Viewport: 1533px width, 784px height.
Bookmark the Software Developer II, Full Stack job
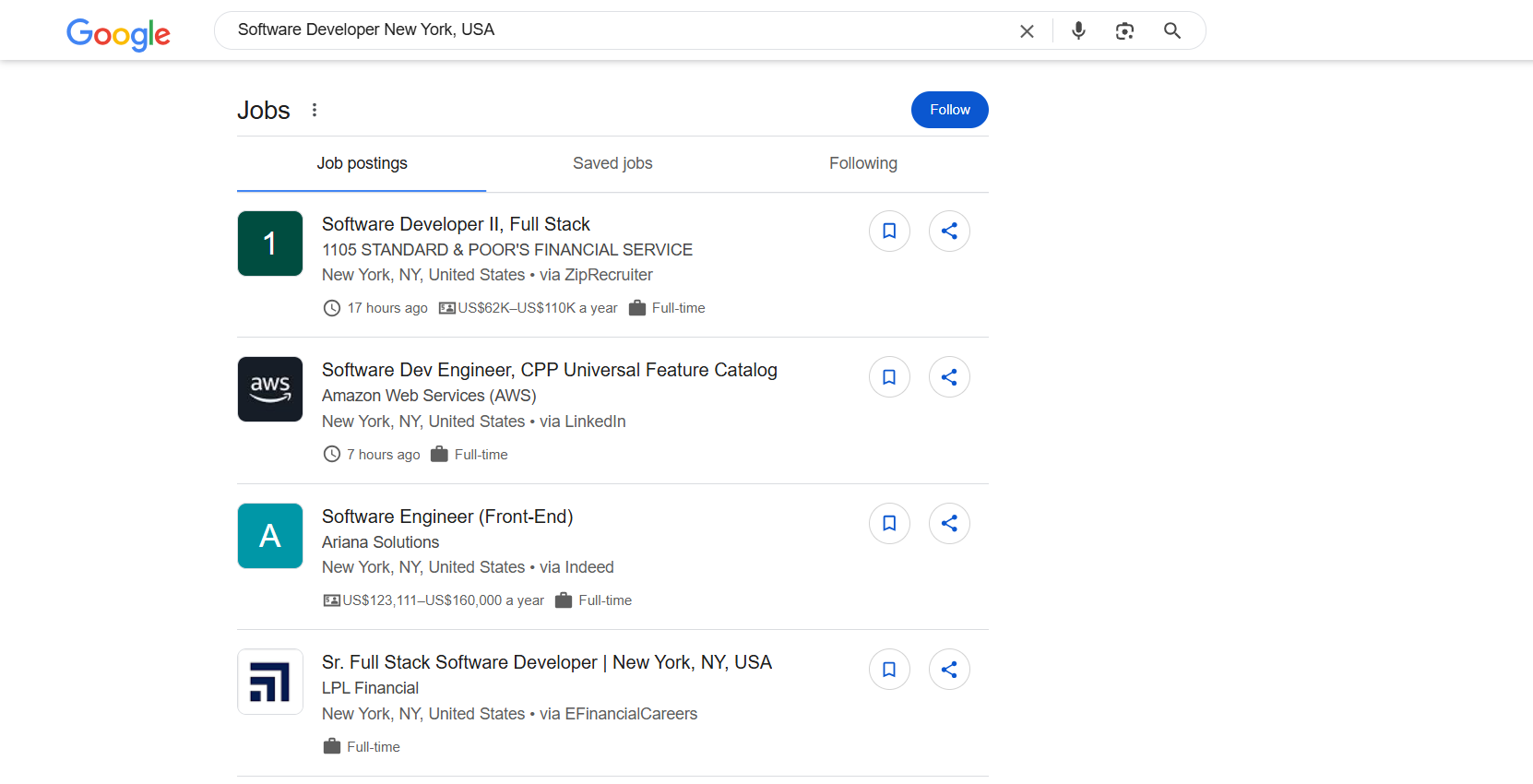[x=889, y=231]
